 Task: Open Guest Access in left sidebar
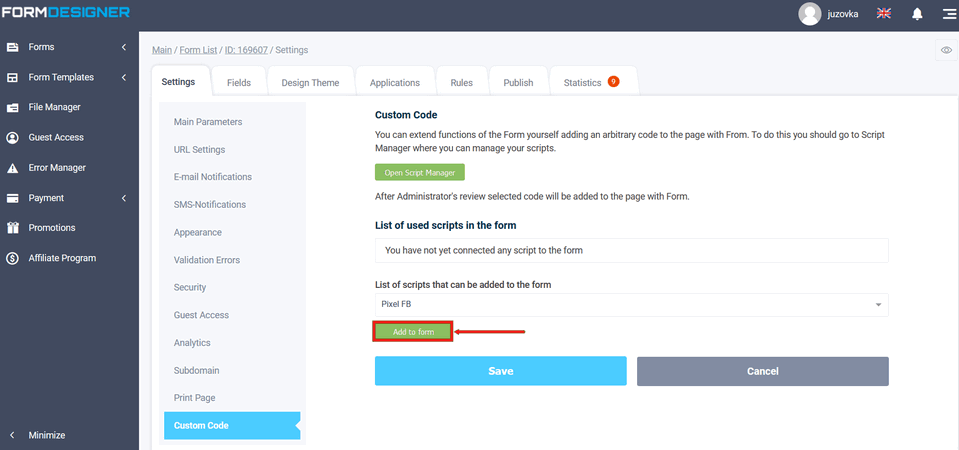56,137
